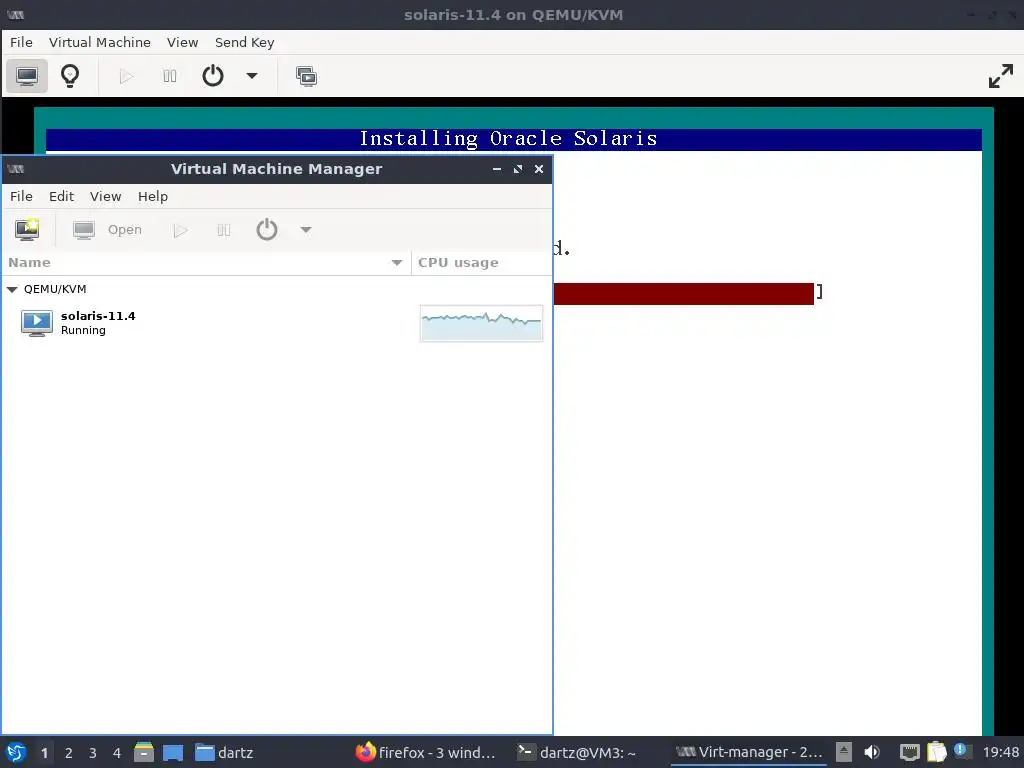Click the Run icon in the Virtual Machine Manager toolbar
This screenshot has height=768, width=1024.
click(x=180, y=230)
